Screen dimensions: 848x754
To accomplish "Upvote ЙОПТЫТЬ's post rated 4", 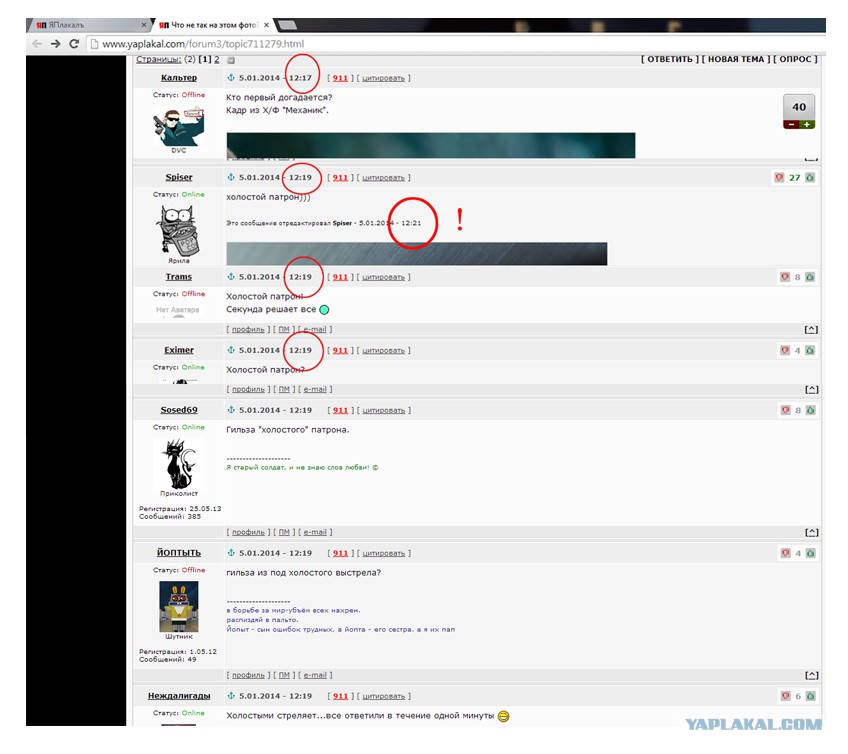I will tap(810, 553).
